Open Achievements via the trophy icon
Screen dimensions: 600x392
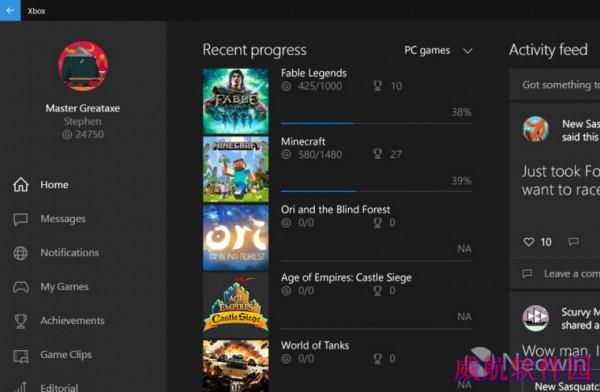(21, 321)
